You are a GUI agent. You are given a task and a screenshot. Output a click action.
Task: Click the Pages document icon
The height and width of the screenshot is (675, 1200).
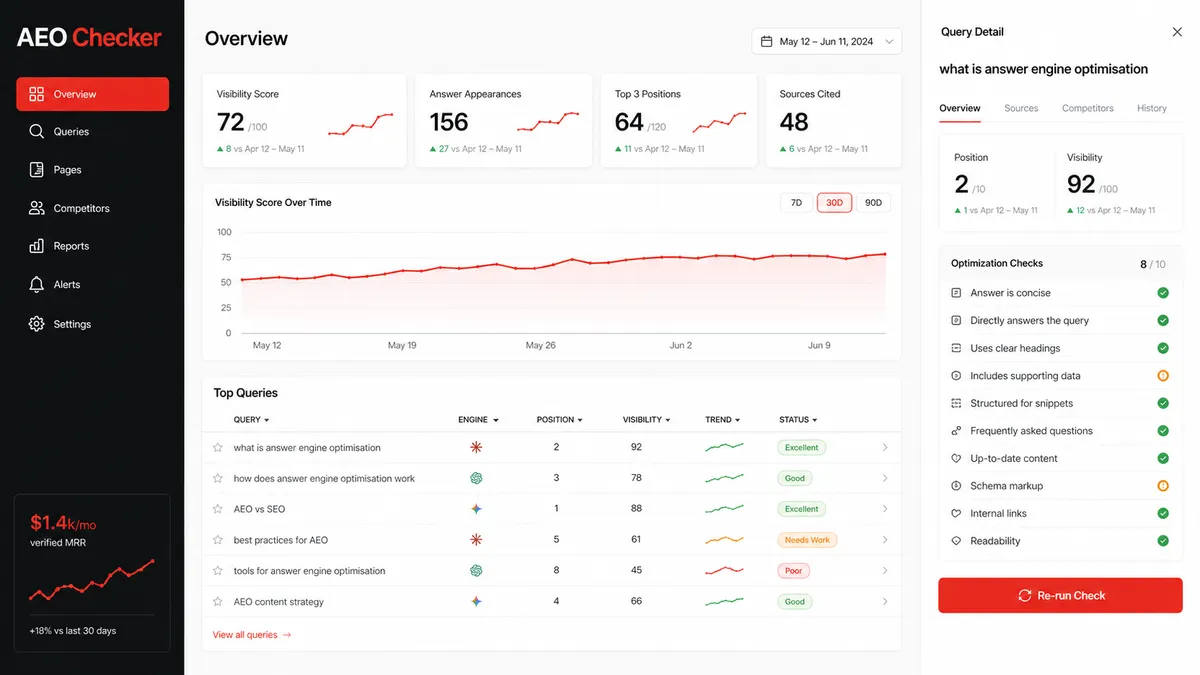point(37,170)
